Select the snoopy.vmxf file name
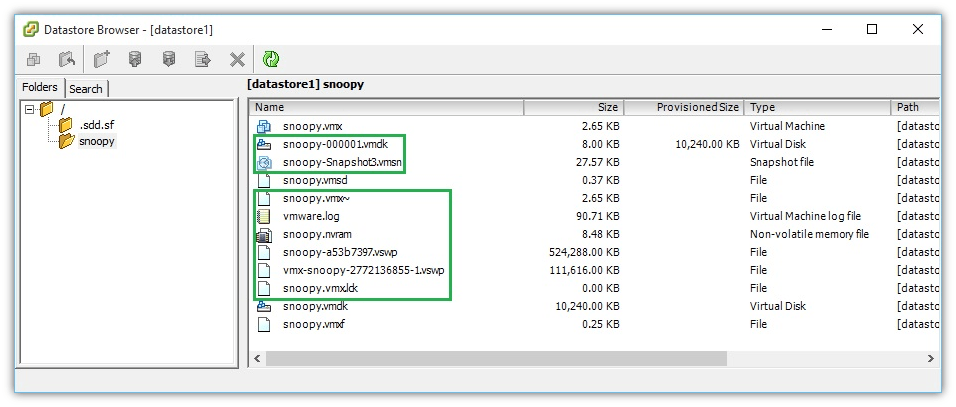 [x=315, y=324]
